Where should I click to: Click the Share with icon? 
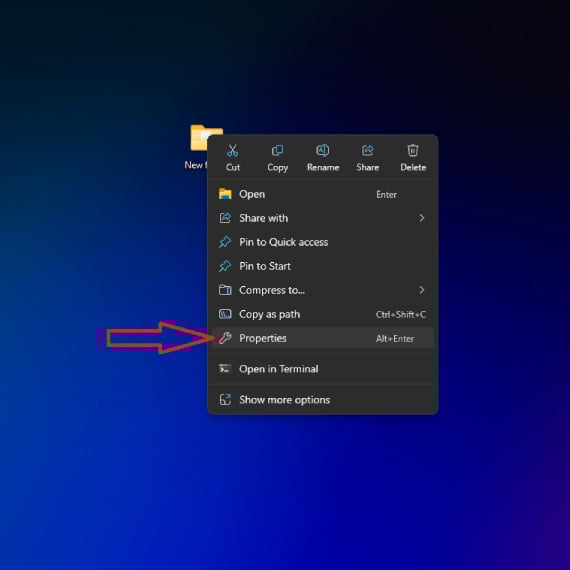[x=225, y=218]
